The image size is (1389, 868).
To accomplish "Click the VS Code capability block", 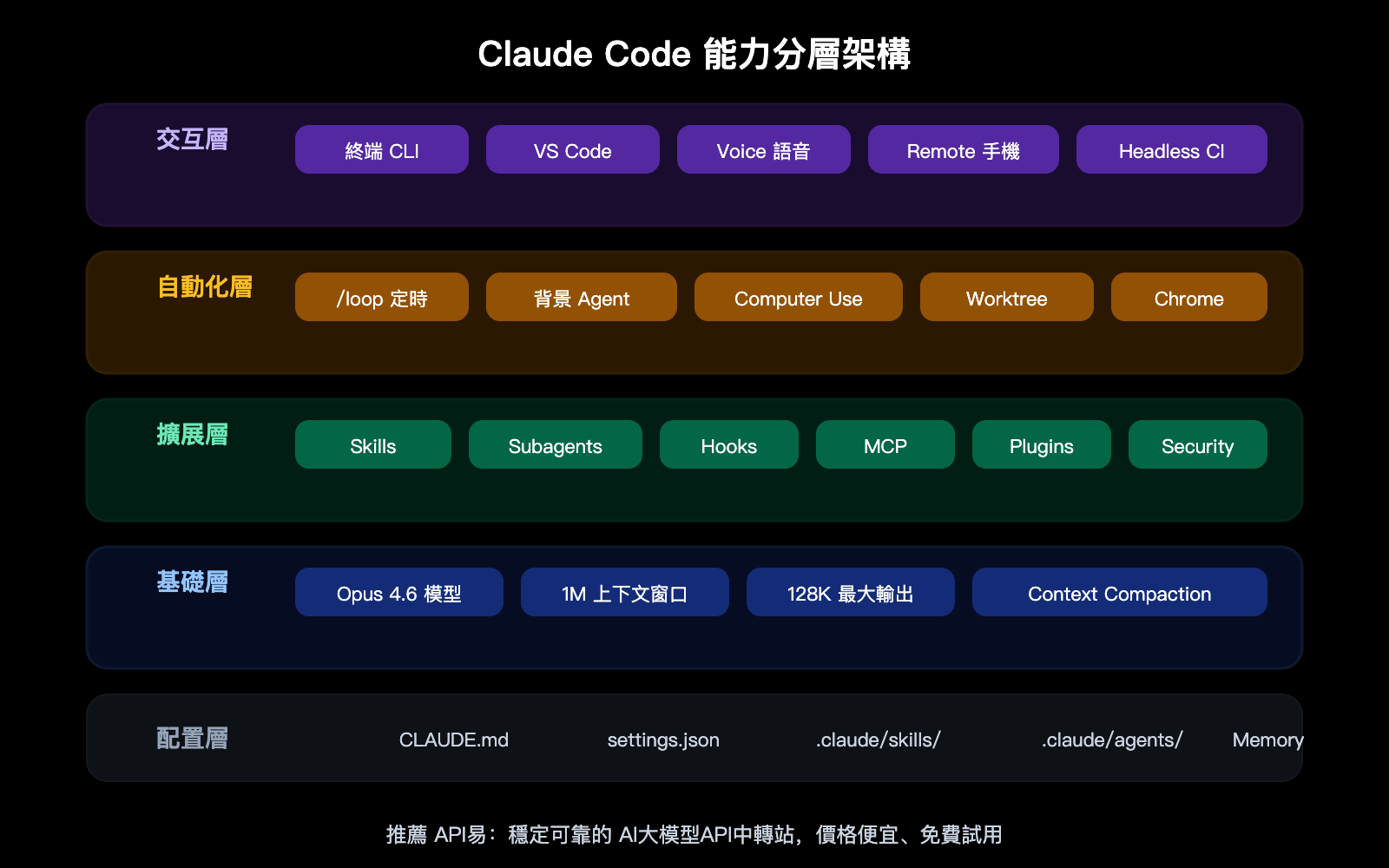I will (x=573, y=149).
